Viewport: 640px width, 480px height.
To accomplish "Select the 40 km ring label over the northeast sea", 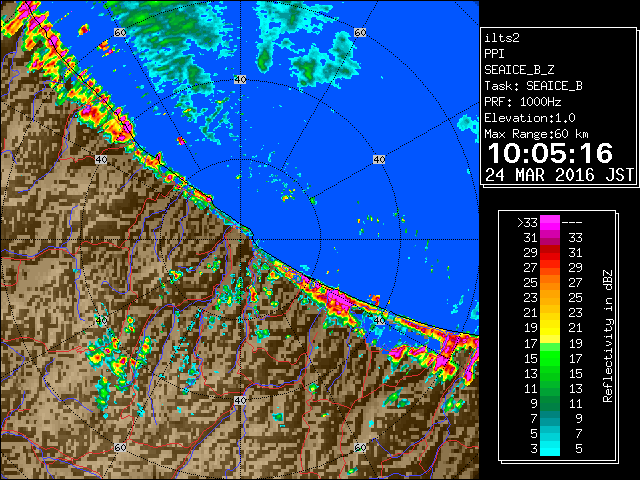I will [x=379, y=160].
